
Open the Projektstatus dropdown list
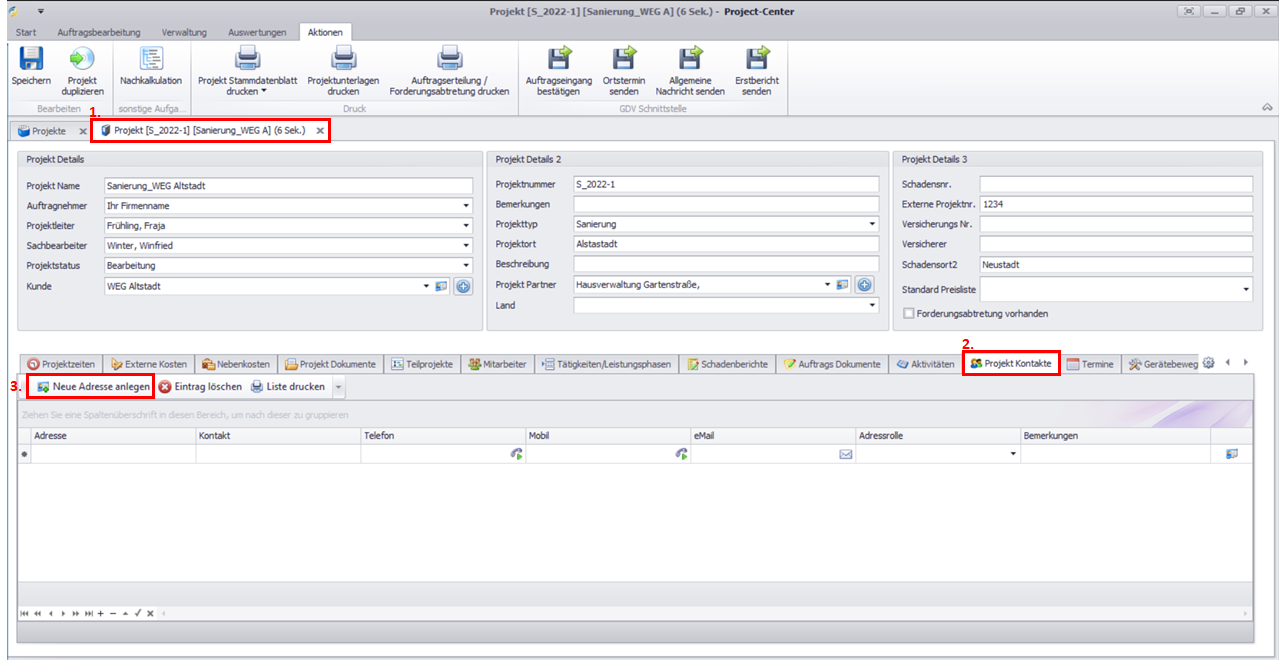coord(466,266)
